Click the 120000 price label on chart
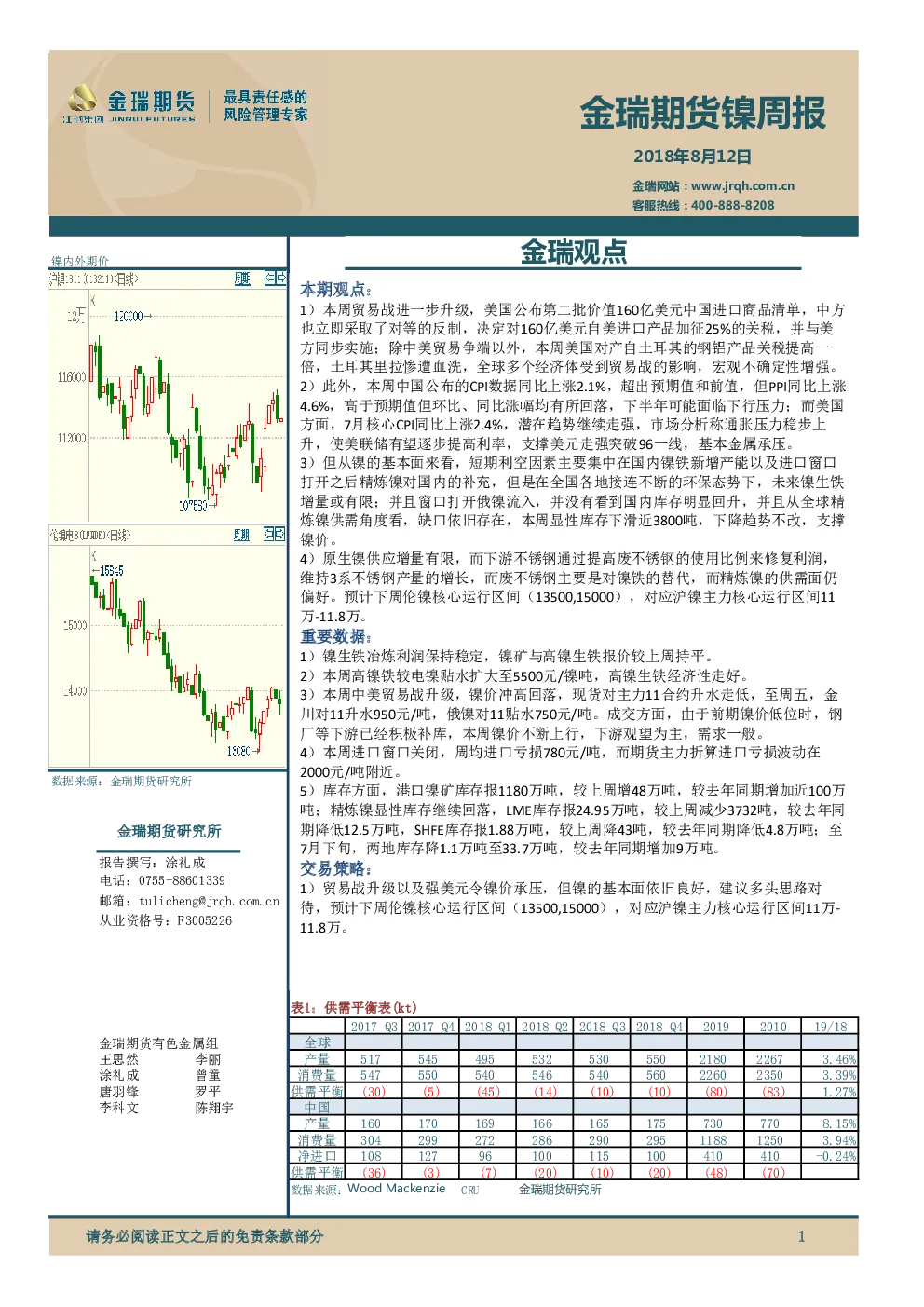 (x=129, y=317)
